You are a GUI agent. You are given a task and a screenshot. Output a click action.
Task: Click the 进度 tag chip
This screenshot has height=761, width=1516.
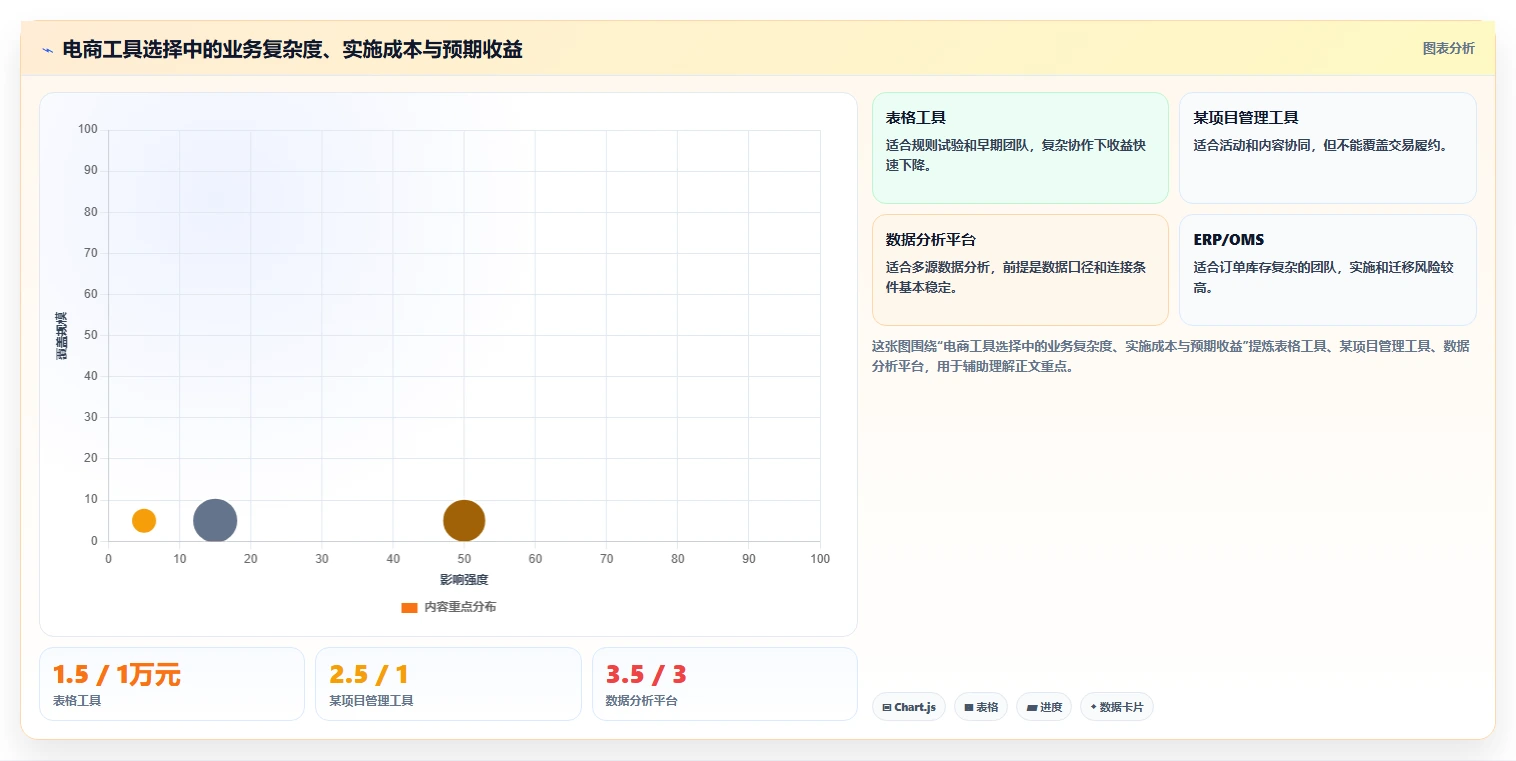click(1044, 707)
